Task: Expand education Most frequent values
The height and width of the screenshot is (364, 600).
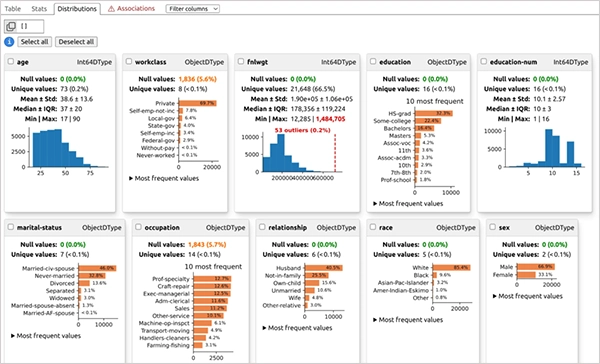Action: [408, 204]
